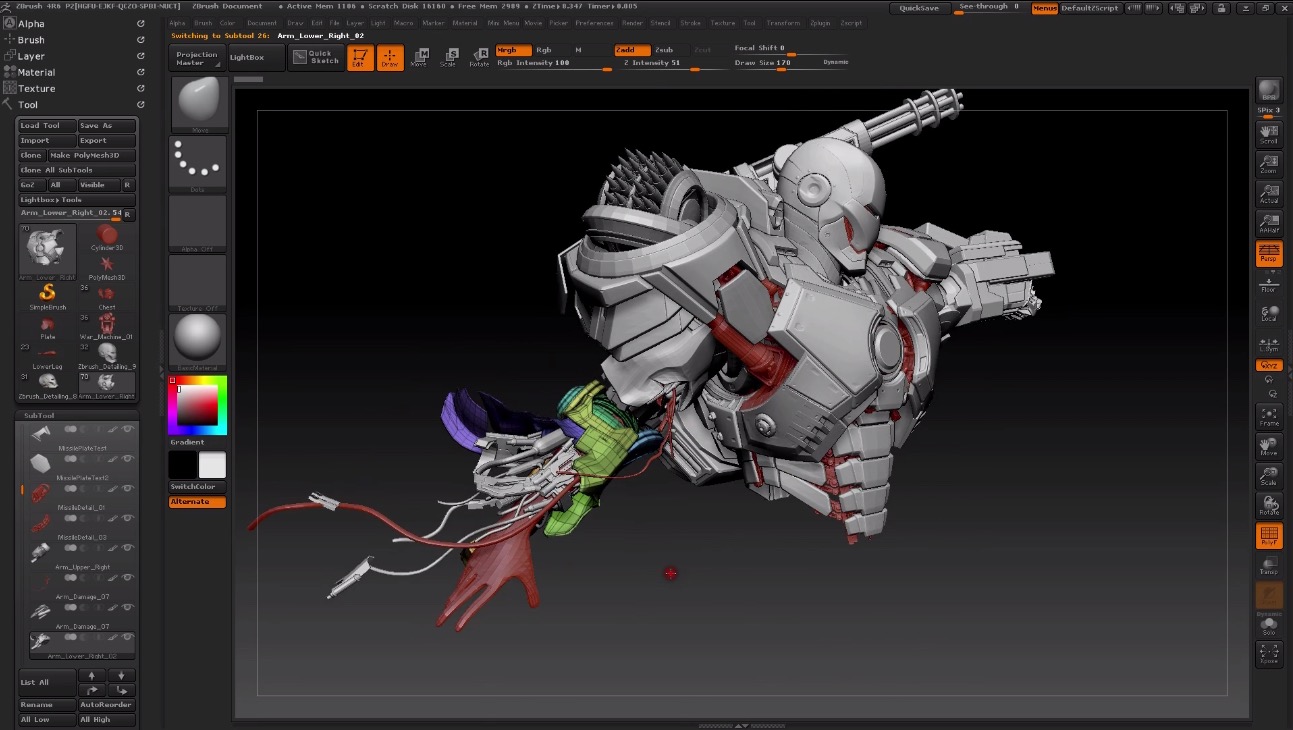The height and width of the screenshot is (730, 1293).
Task: Click the AAHalf view icon
Action: pyautogui.click(x=1269, y=224)
